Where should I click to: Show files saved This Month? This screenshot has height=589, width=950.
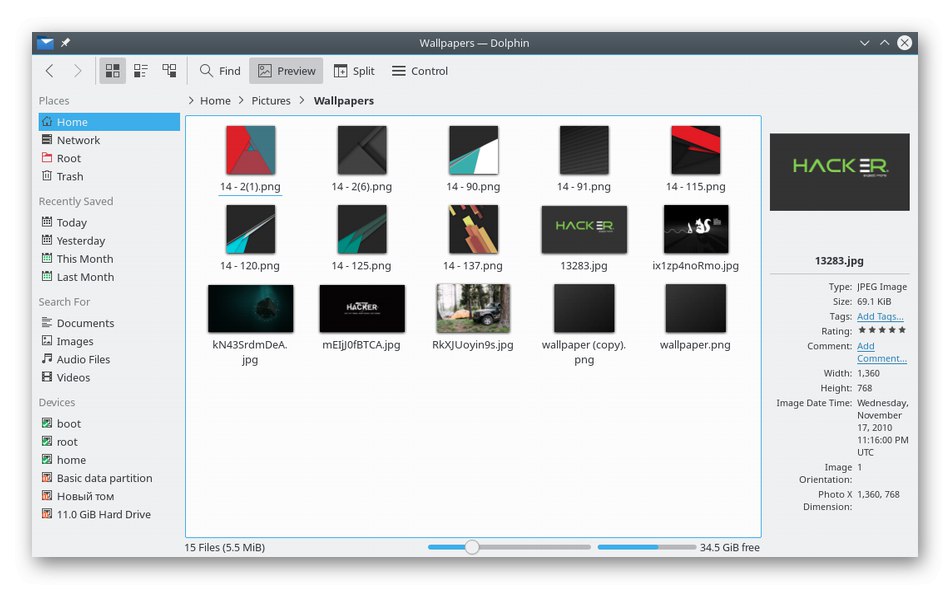pyautogui.click(x=109, y=259)
